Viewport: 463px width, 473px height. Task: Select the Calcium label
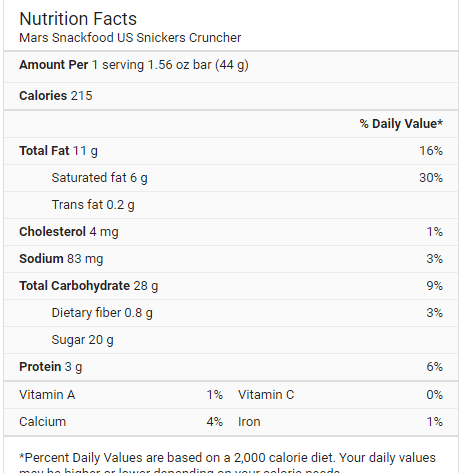tap(42, 422)
